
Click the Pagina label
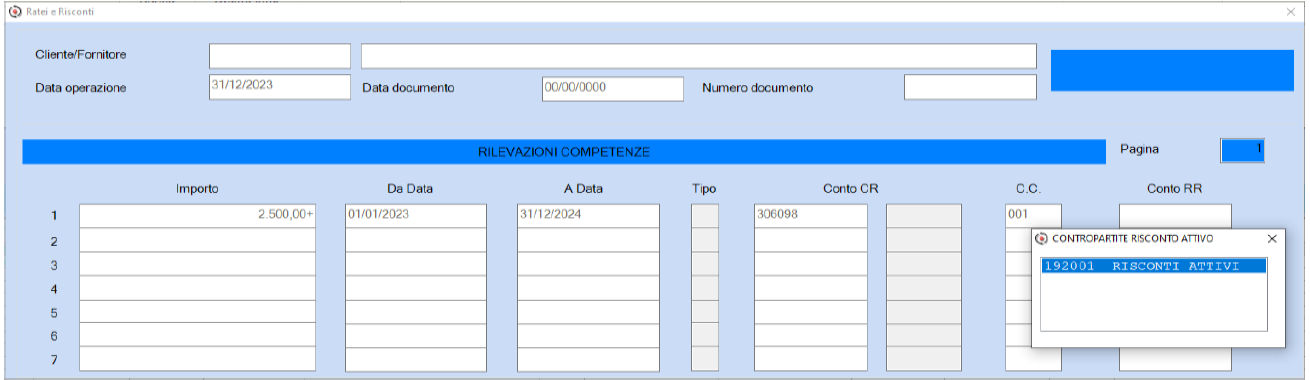click(1140, 149)
